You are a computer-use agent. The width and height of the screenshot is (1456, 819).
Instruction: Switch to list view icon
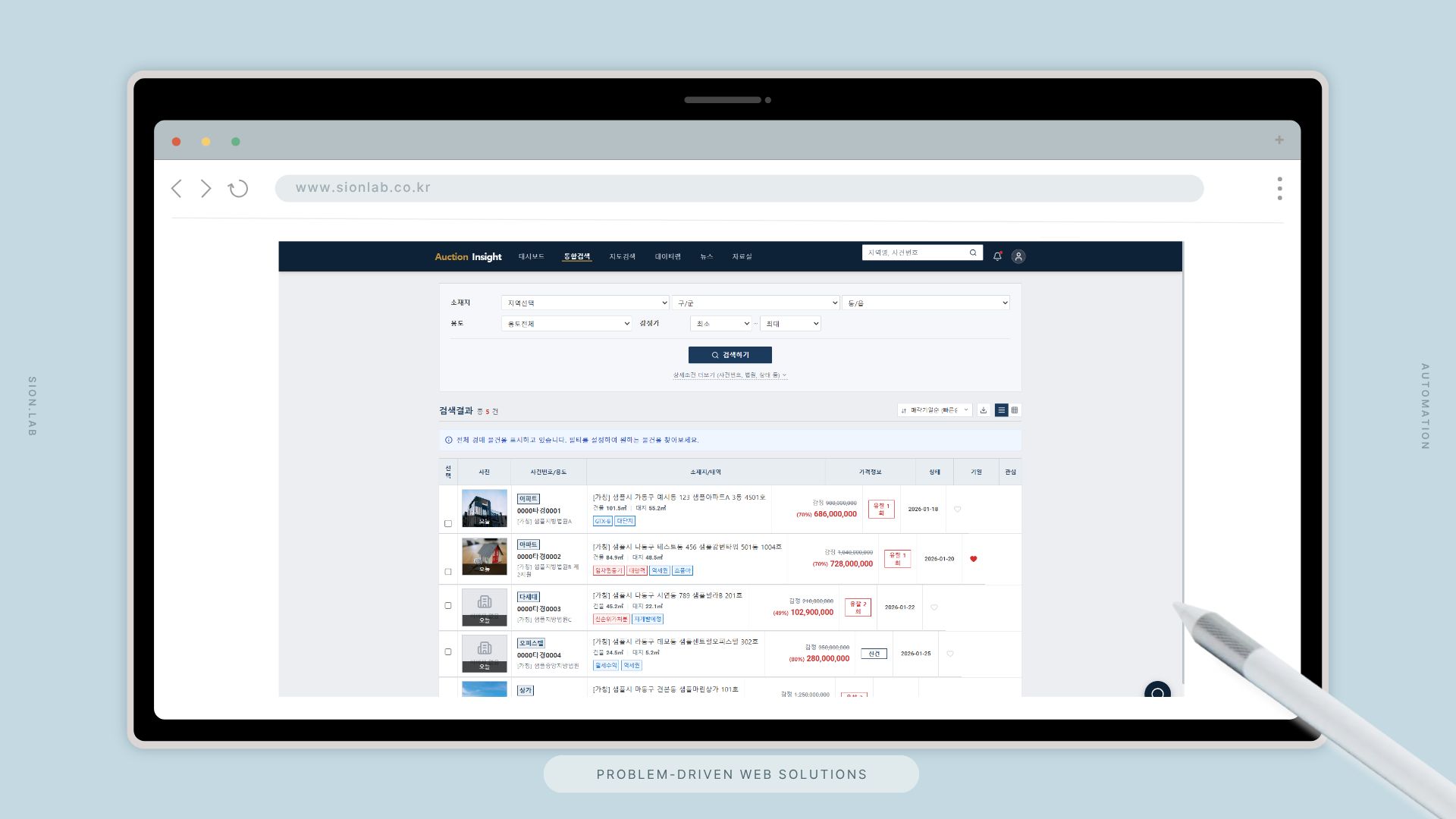click(x=1001, y=410)
